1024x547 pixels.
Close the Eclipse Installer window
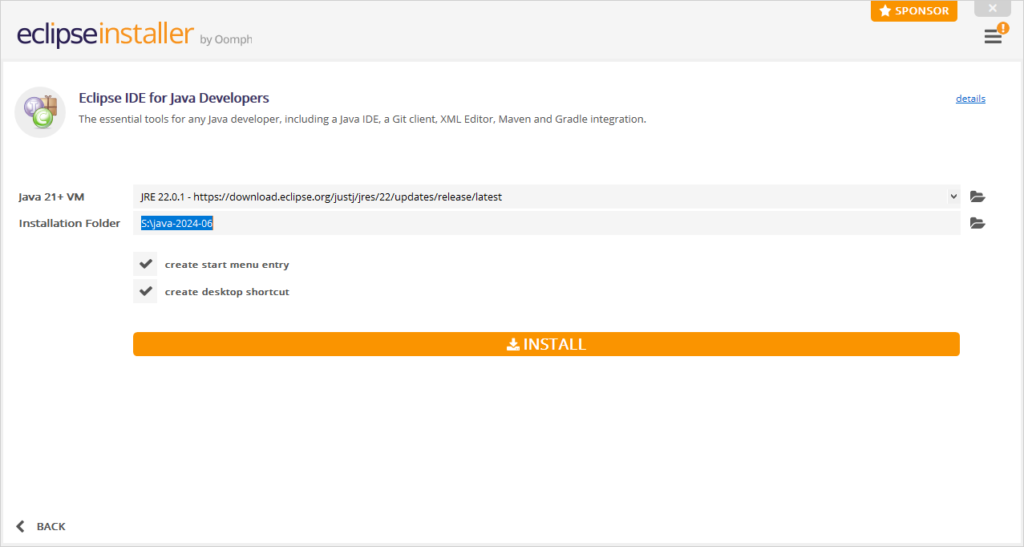[x=993, y=8]
